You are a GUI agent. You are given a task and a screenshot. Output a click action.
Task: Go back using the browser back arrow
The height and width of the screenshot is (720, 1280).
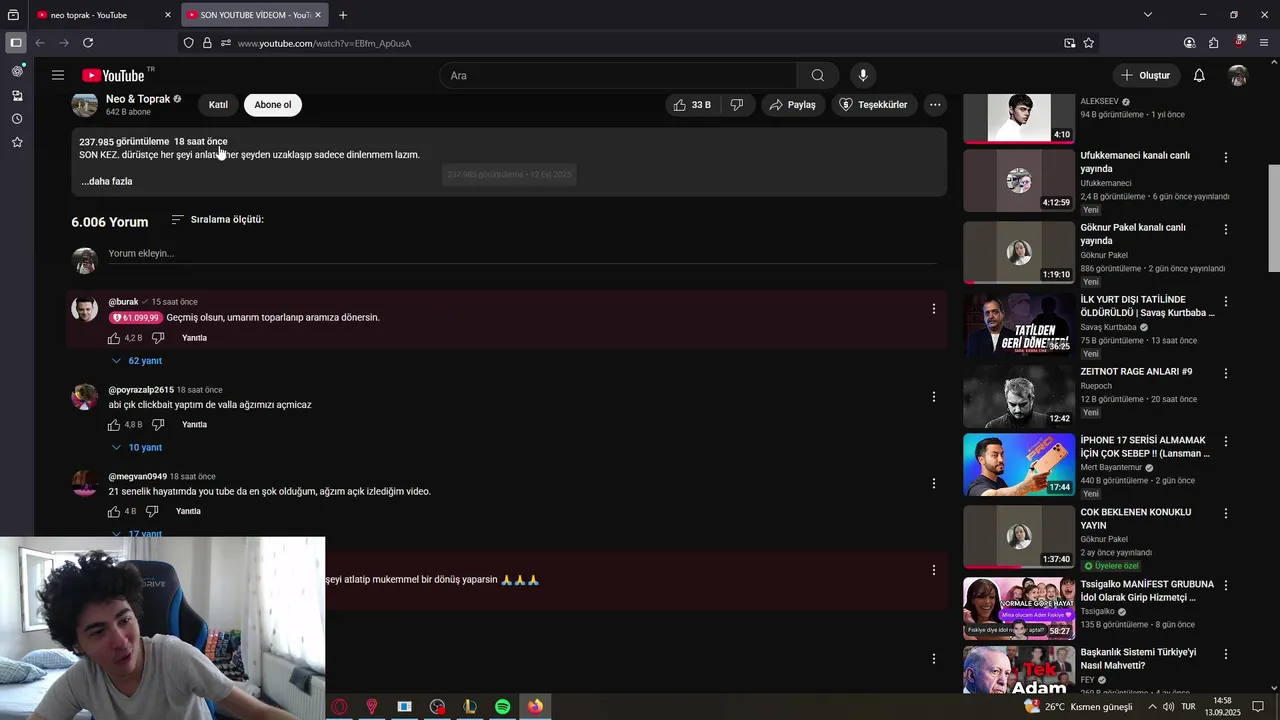point(40,43)
